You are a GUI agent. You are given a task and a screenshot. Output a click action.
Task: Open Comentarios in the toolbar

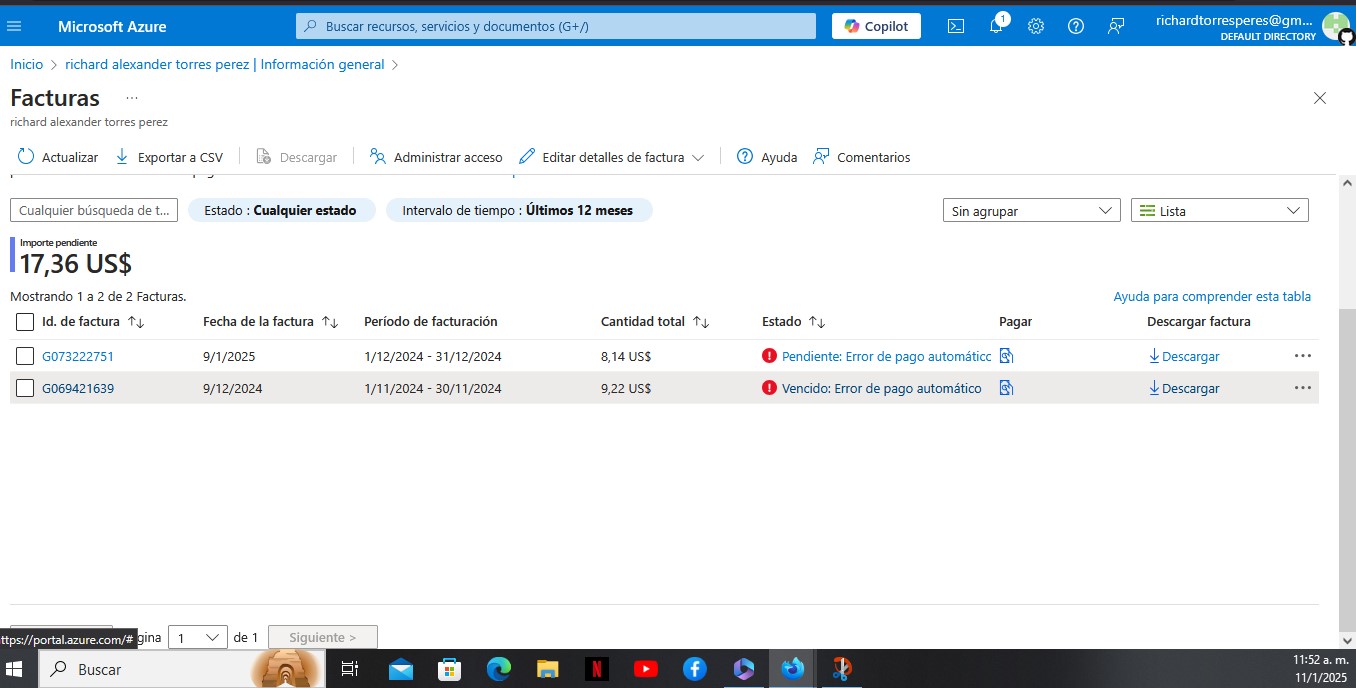click(x=861, y=157)
